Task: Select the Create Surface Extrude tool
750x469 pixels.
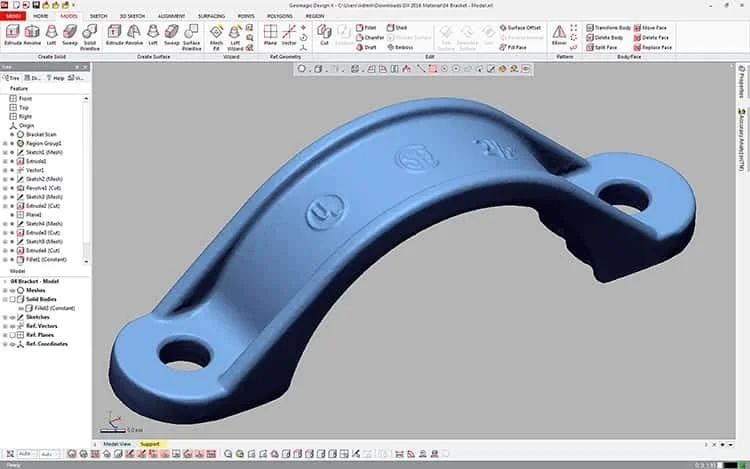Action: coord(114,35)
